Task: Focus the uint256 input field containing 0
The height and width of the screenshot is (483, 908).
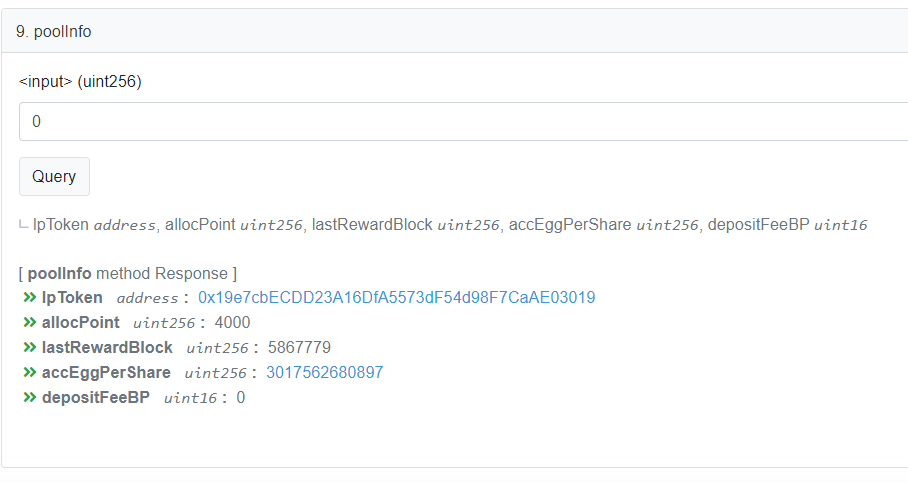Action: [x=463, y=122]
